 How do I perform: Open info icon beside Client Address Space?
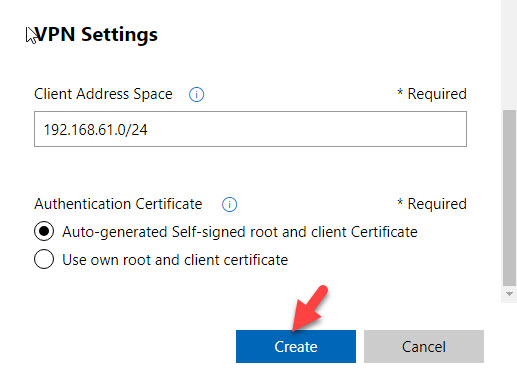pos(196,95)
